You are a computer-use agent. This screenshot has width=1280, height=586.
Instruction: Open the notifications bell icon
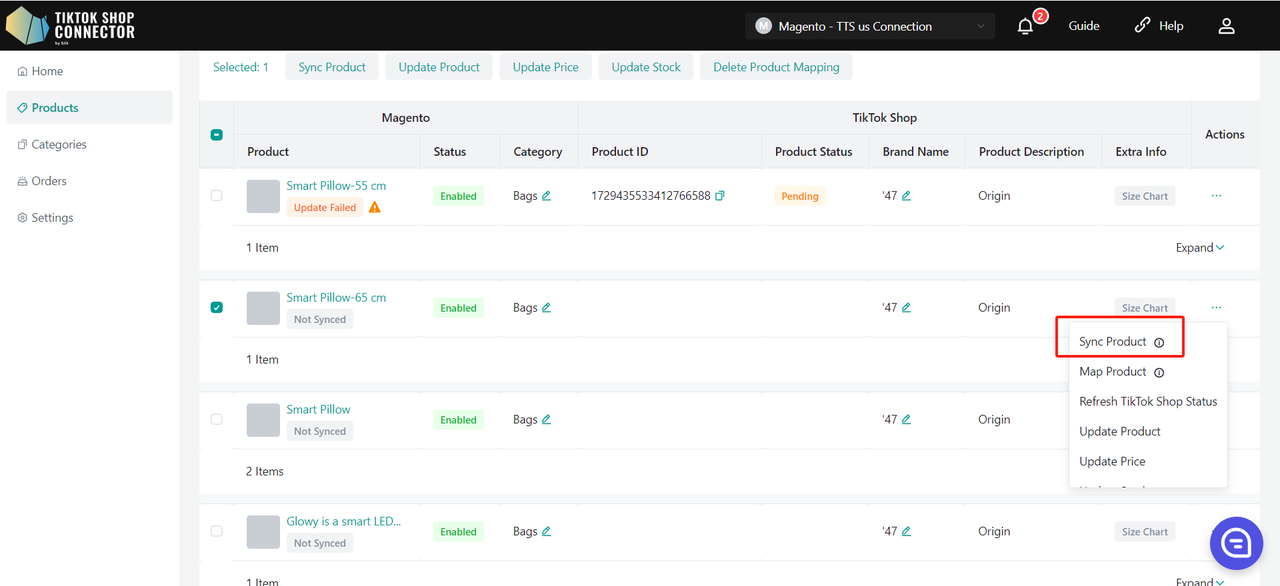coord(1025,27)
